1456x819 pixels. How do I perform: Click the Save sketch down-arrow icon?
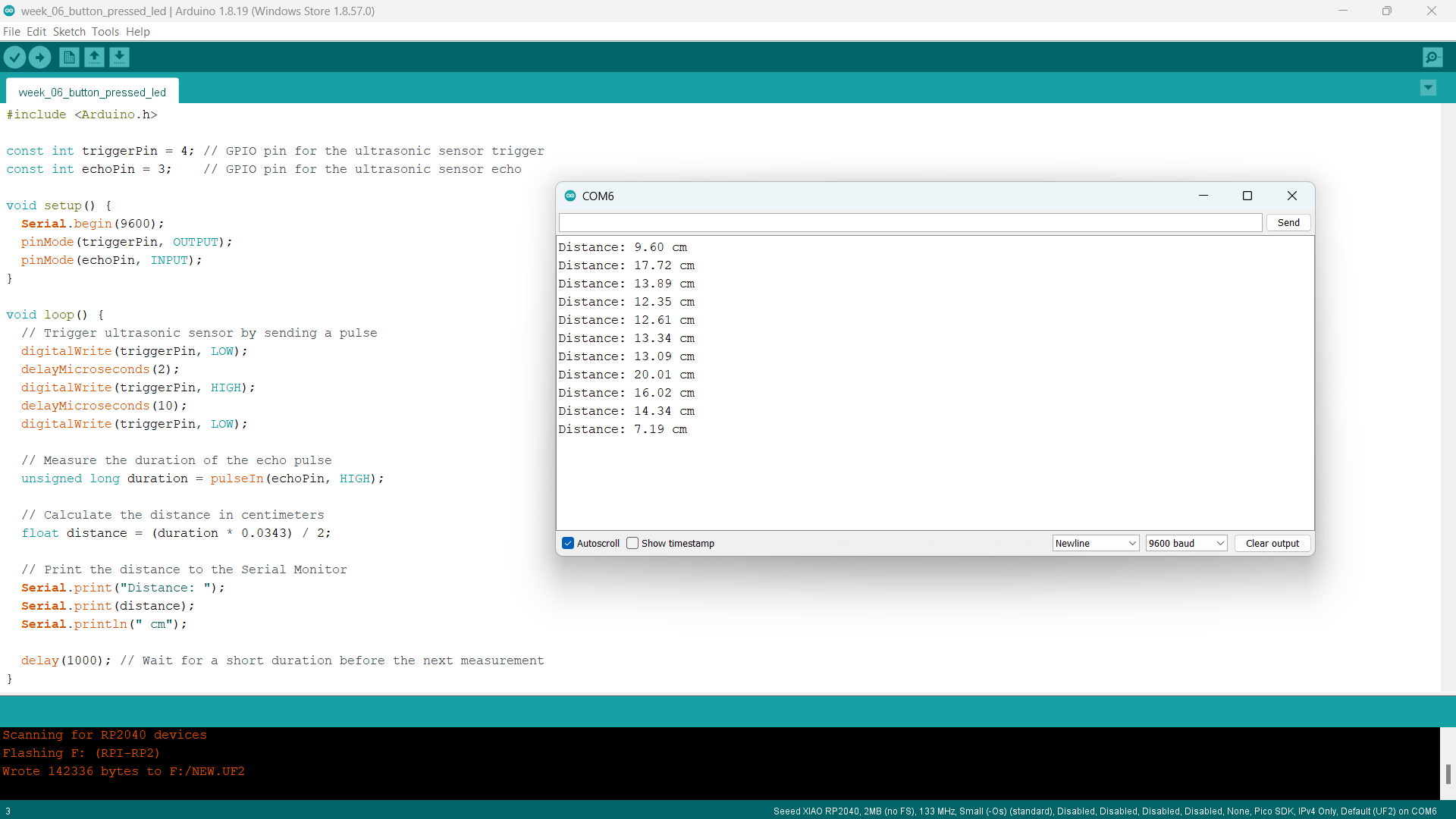119,57
